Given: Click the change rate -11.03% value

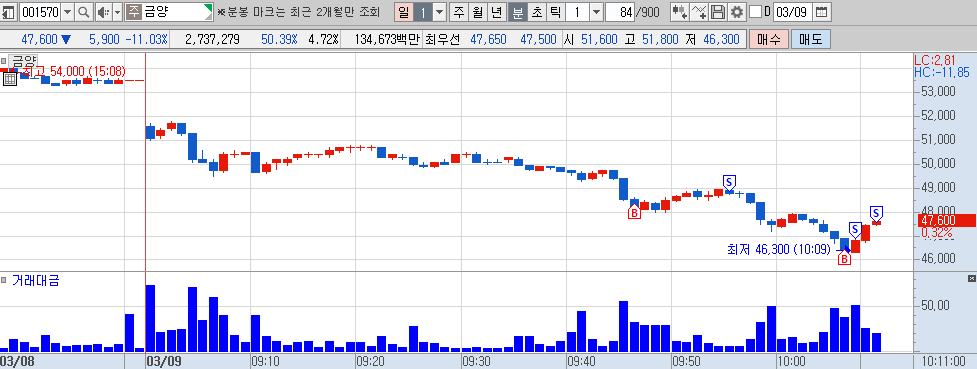Looking at the screenshot, I should [146, 39].
